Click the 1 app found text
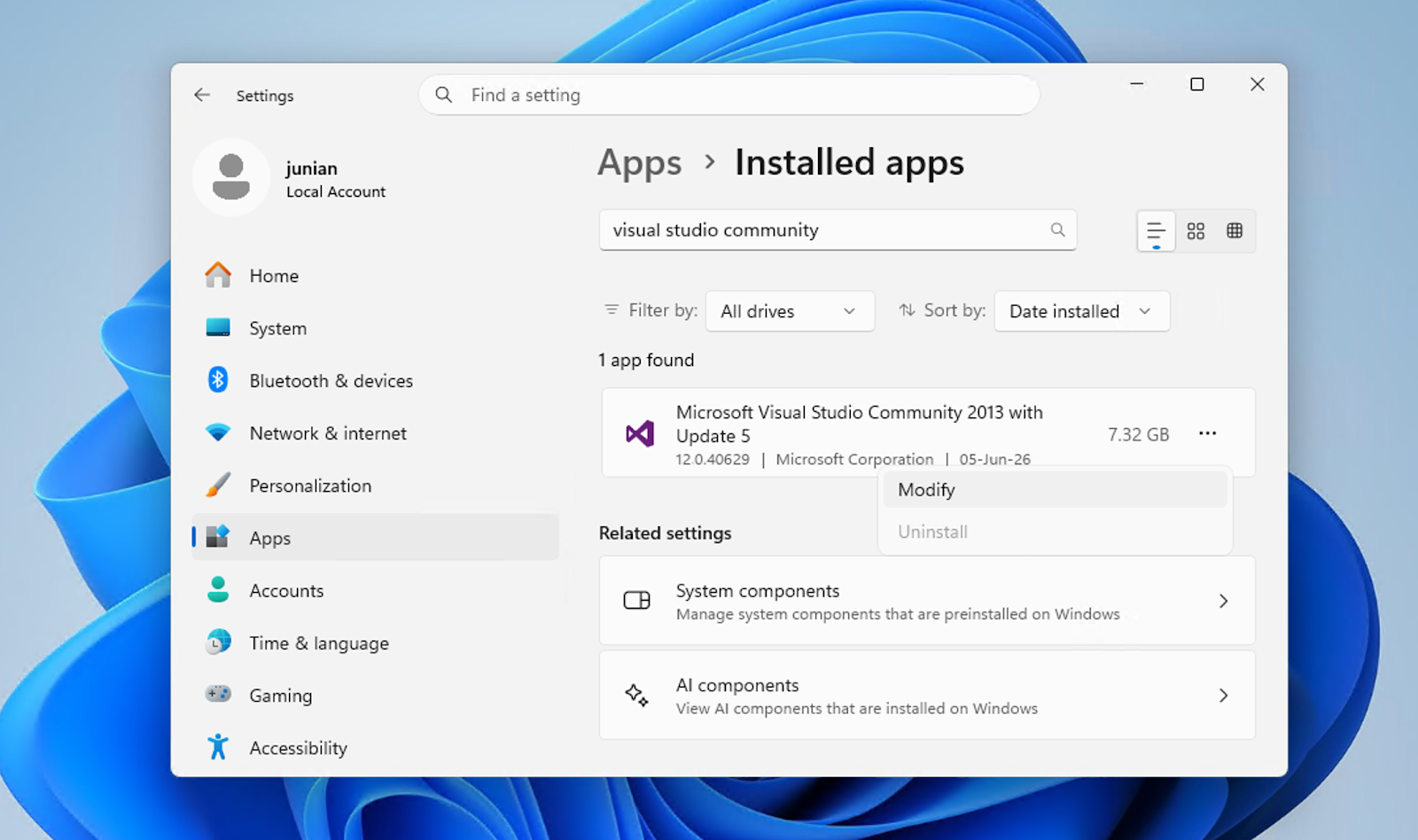Viewport: 1418px width, 840px height. tap(646, 360)
